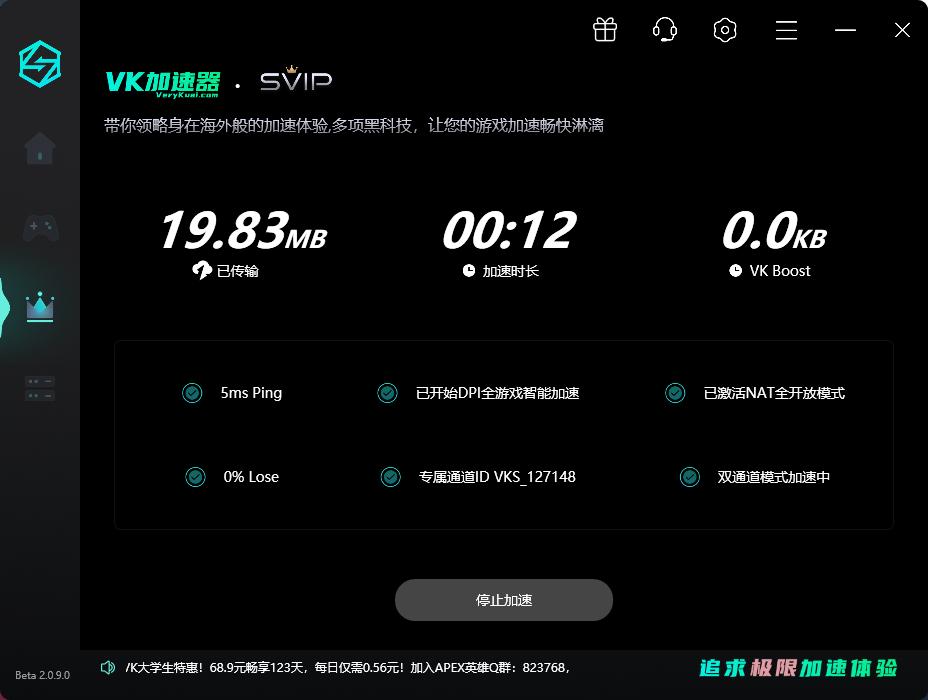The width and height of the screenshot is (928, 700).
Task: Click the 追求极限加速体验 slogan
Action: [798, 668]
